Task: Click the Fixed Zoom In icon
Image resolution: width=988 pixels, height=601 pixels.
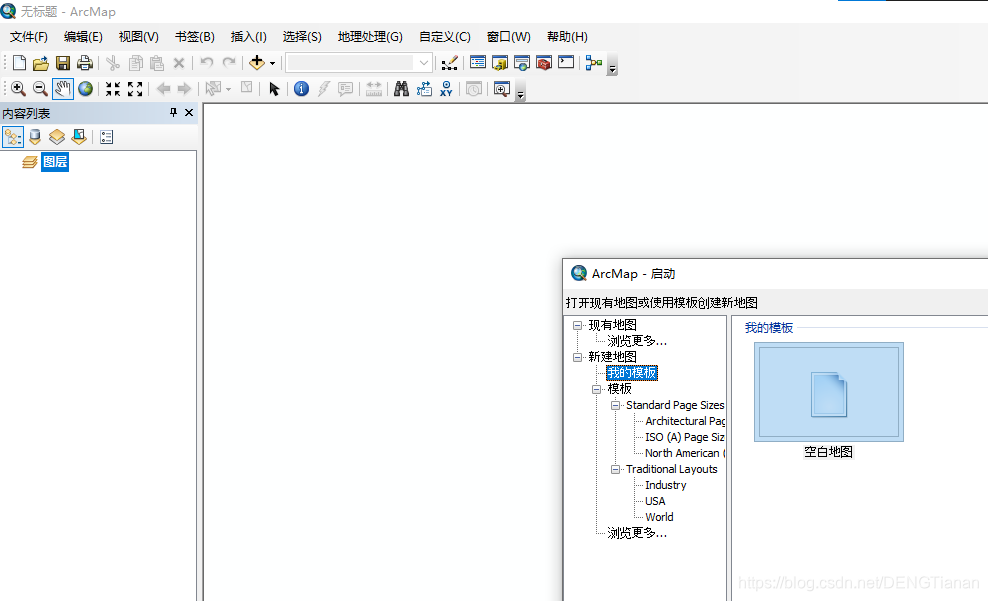Action: pyautogui.click(x=113, y=89)
